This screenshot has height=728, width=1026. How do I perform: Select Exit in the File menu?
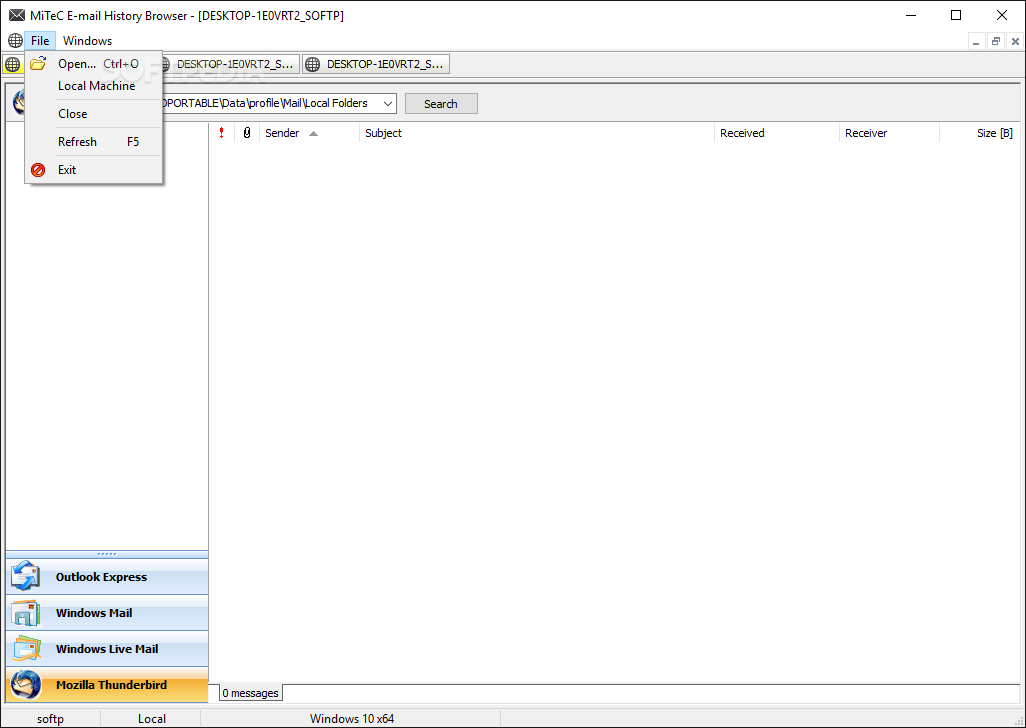[94, 170]
